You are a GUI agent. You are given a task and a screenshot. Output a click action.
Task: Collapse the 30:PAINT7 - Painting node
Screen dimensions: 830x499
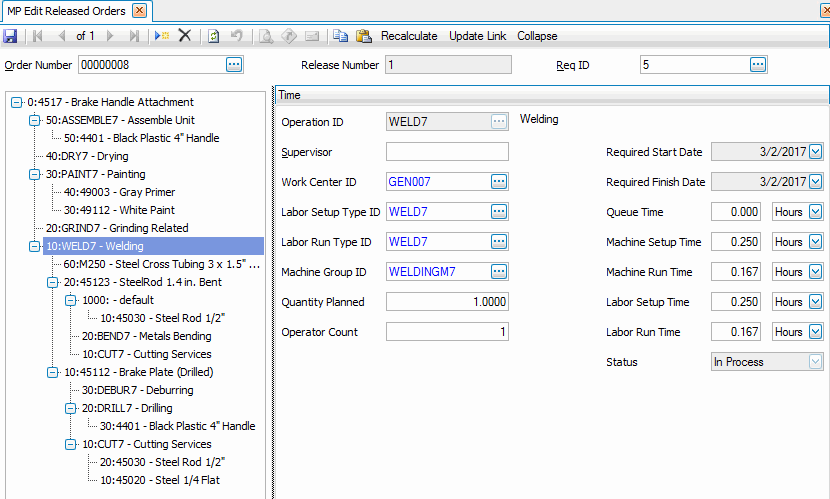coord(37,174)
